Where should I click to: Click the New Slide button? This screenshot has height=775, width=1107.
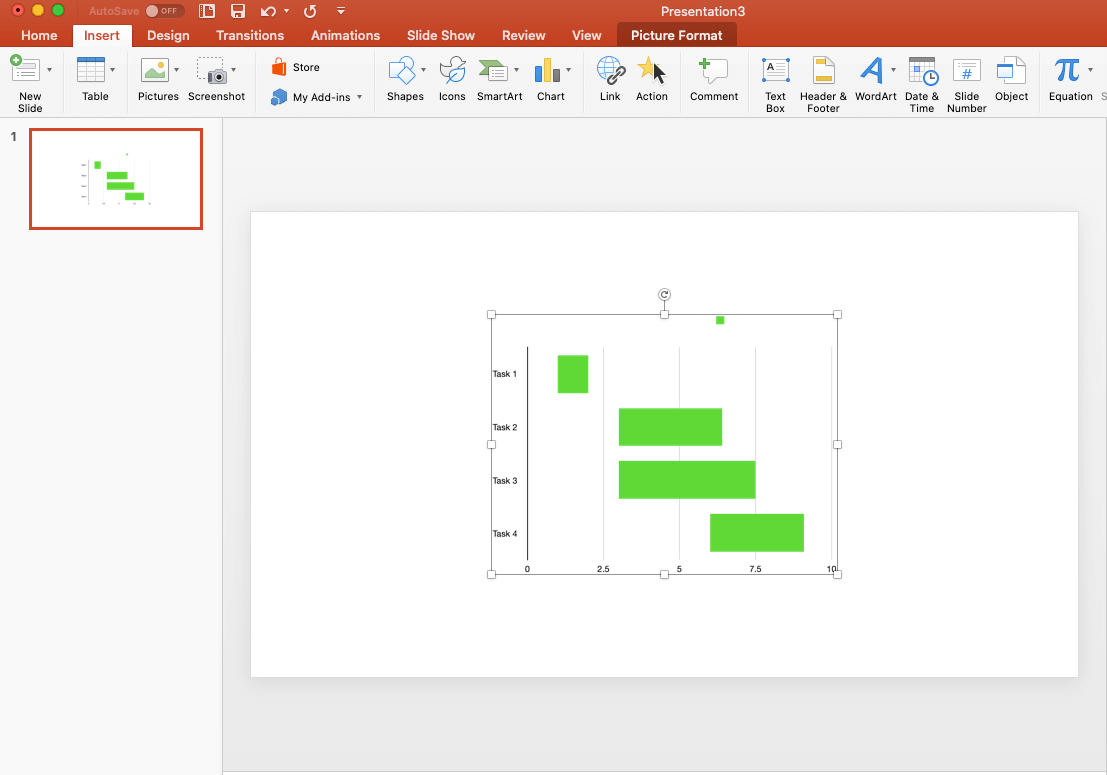coord(25,80)
